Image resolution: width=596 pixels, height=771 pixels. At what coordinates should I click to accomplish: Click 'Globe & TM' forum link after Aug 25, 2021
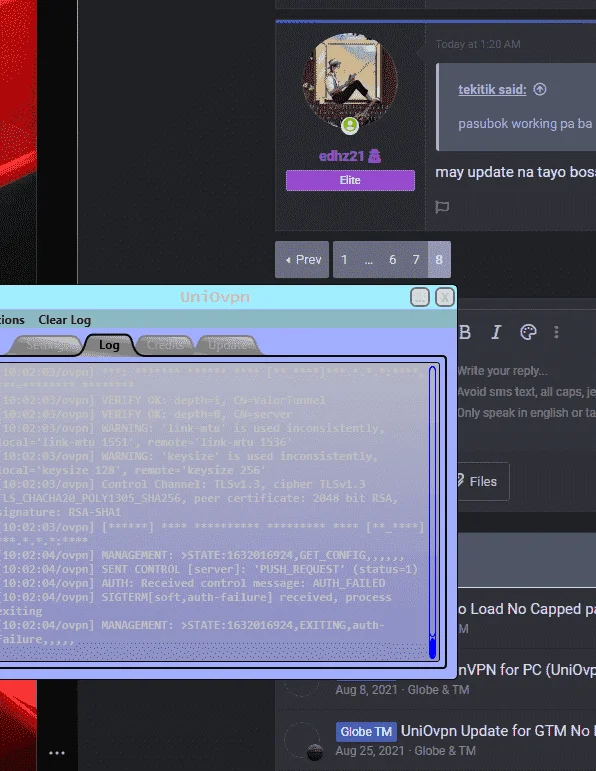click(x=445, y=751)
